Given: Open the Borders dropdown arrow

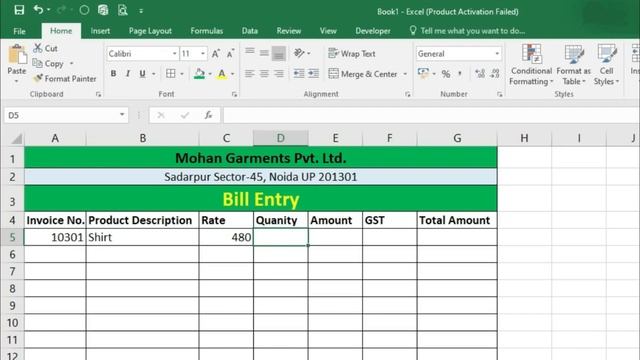Looking at the screenshot, I should pos(182,74).
